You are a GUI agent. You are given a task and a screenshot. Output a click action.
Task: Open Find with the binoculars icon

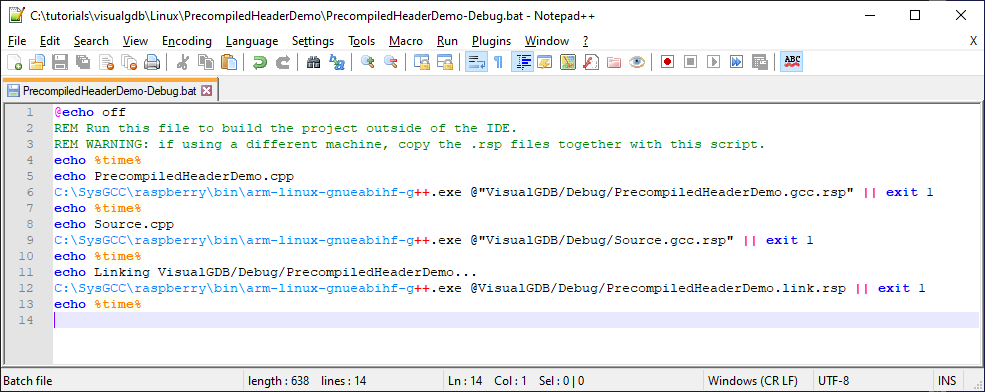point(314,62)
